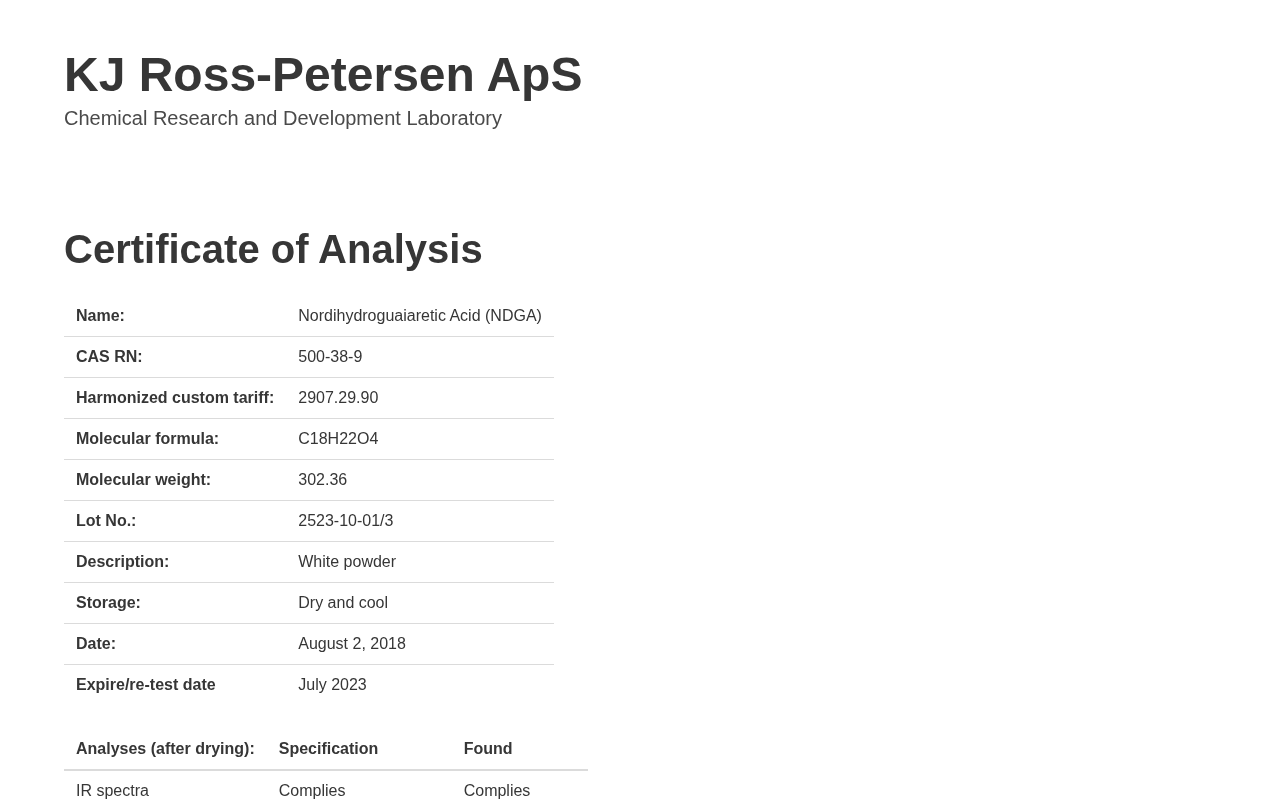1280x800 pixels.
Task: Click the molecular weight value 302.36
Action: pyautogui.click(x=322, y=480)
